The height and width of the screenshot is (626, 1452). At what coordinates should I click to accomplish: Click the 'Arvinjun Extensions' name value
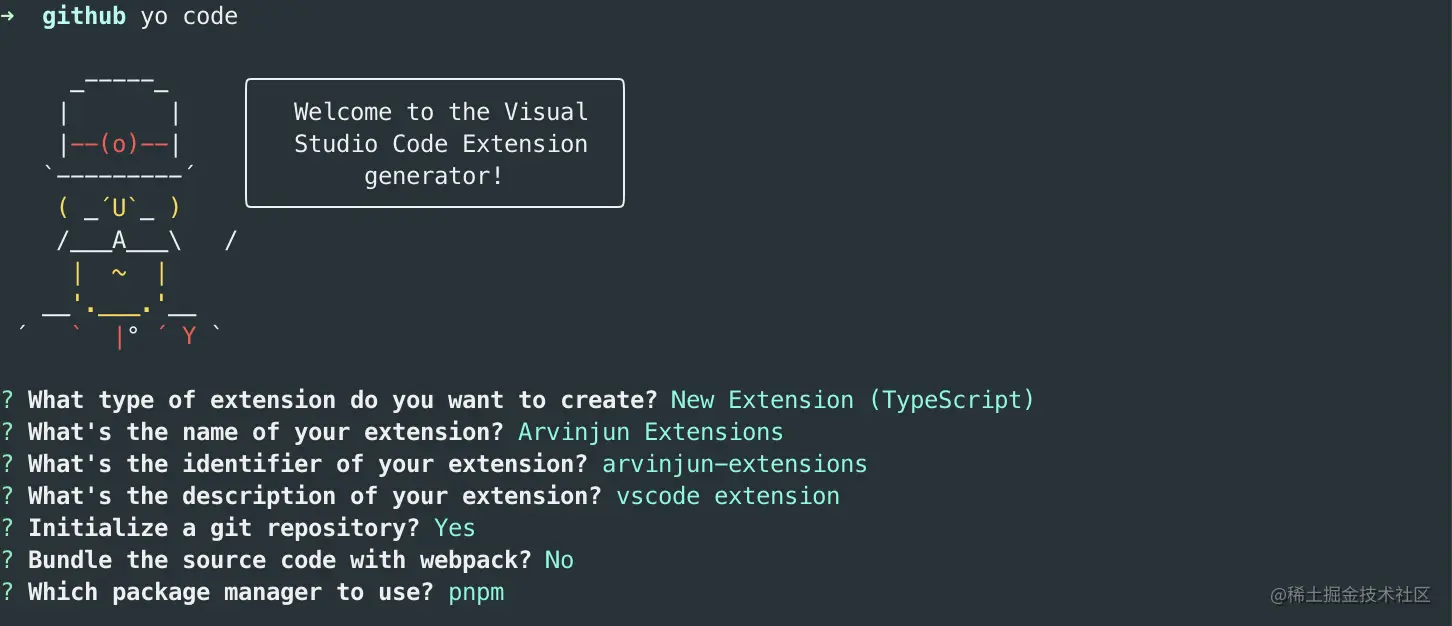point(651,432)
